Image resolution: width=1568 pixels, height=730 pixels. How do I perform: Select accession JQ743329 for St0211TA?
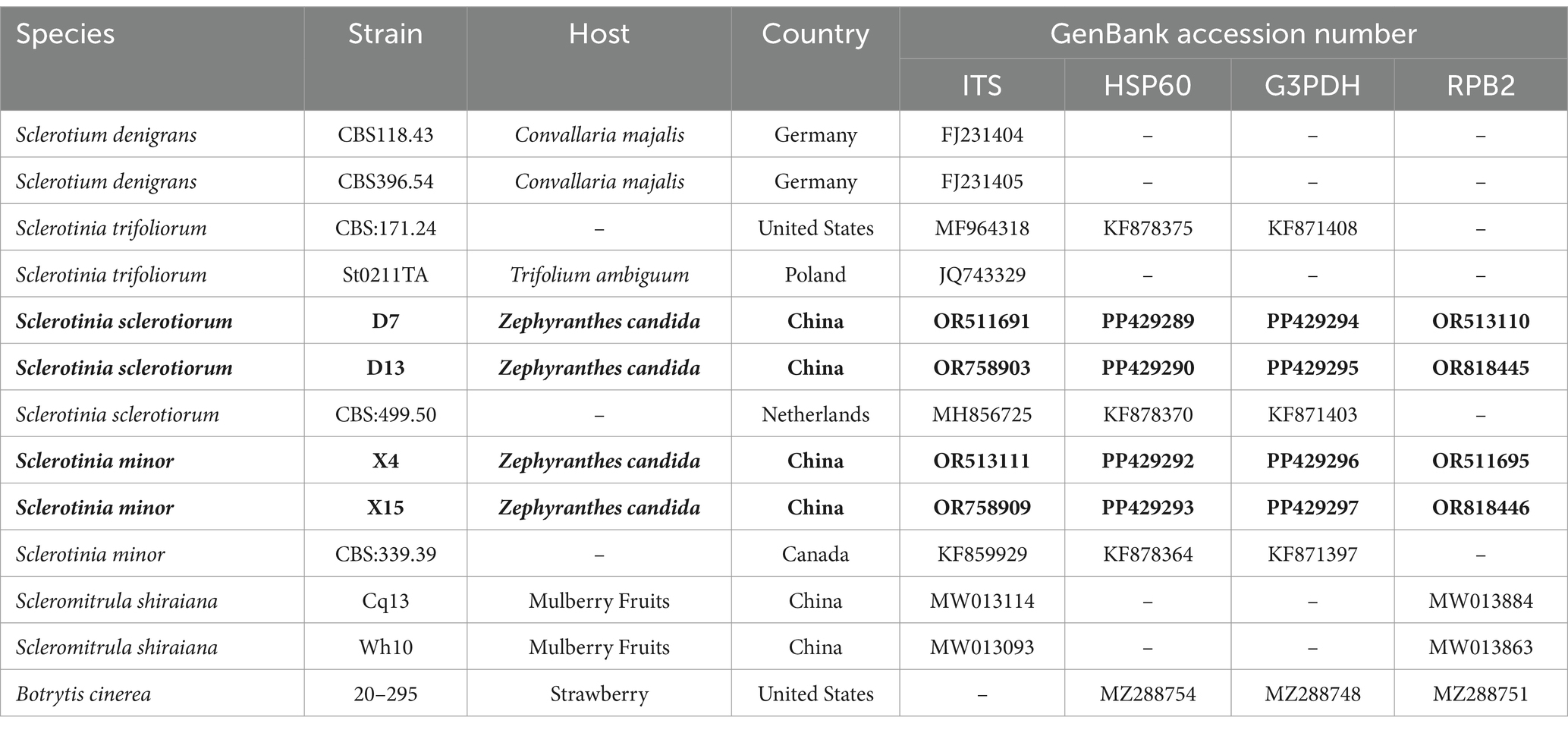coord(982,275)
